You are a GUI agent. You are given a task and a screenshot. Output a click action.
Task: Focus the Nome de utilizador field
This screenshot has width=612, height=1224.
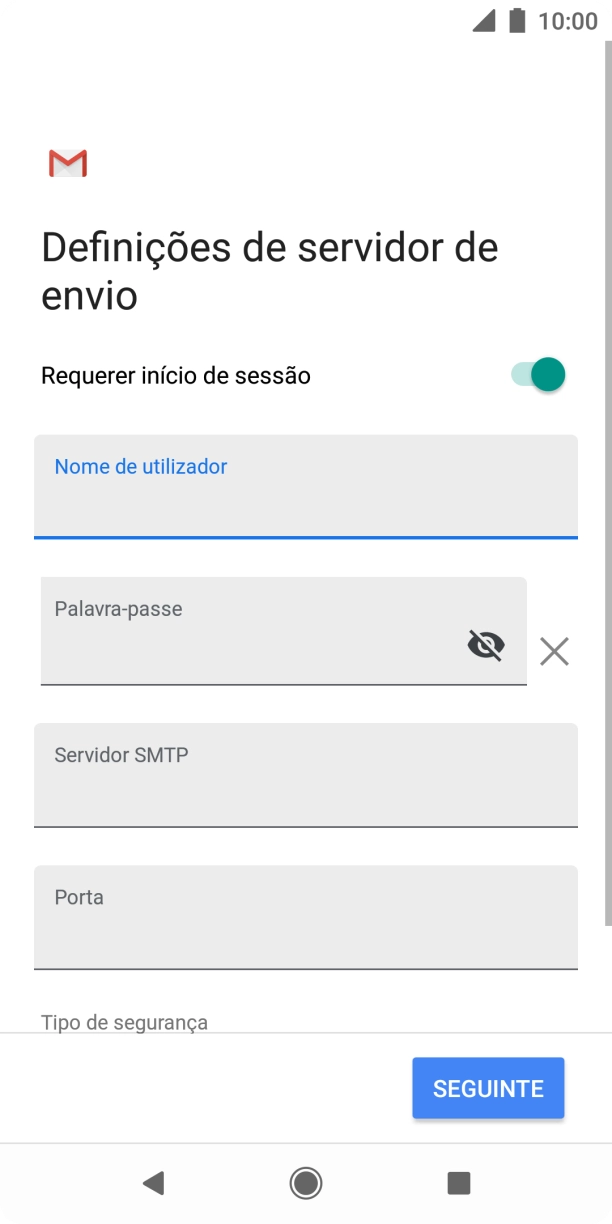coord(305,487)
